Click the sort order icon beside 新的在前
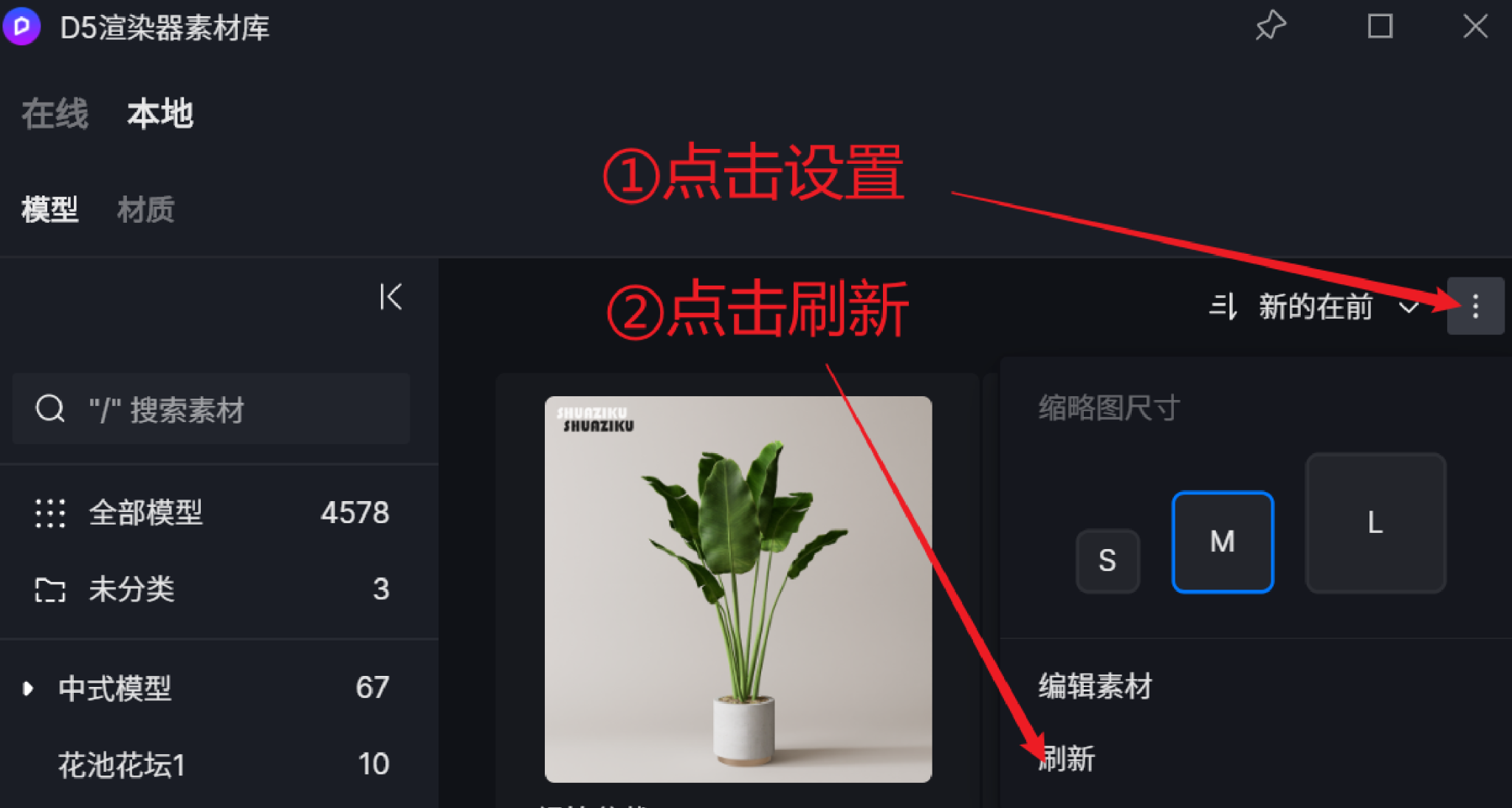This screenshot has height=808, width=1512. [x=1222, y=306]
